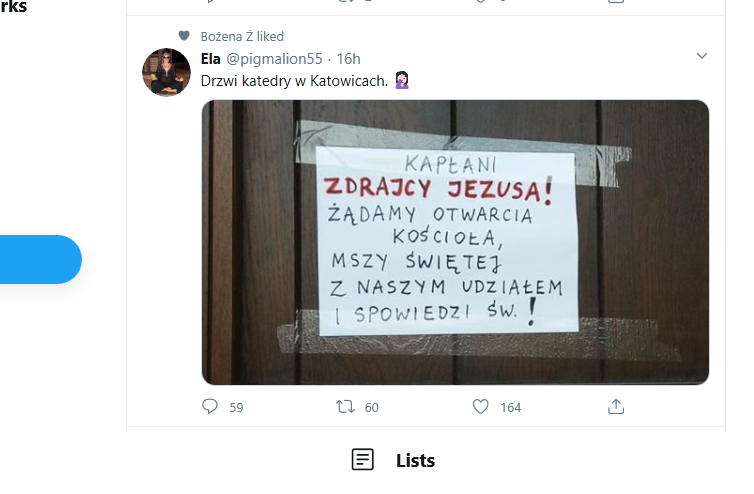Open Ela's profile avatar picture
This screenshot has height=494, width=754.
[166, 72]
